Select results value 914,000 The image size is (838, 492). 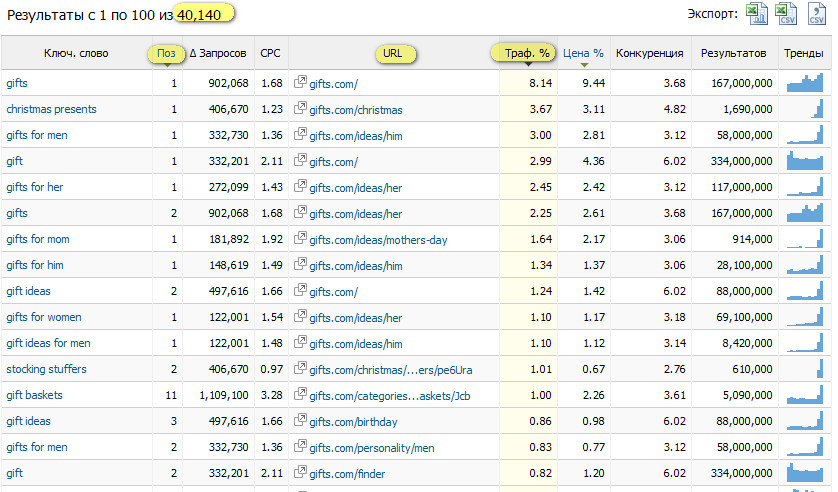[x=752, y=239]
